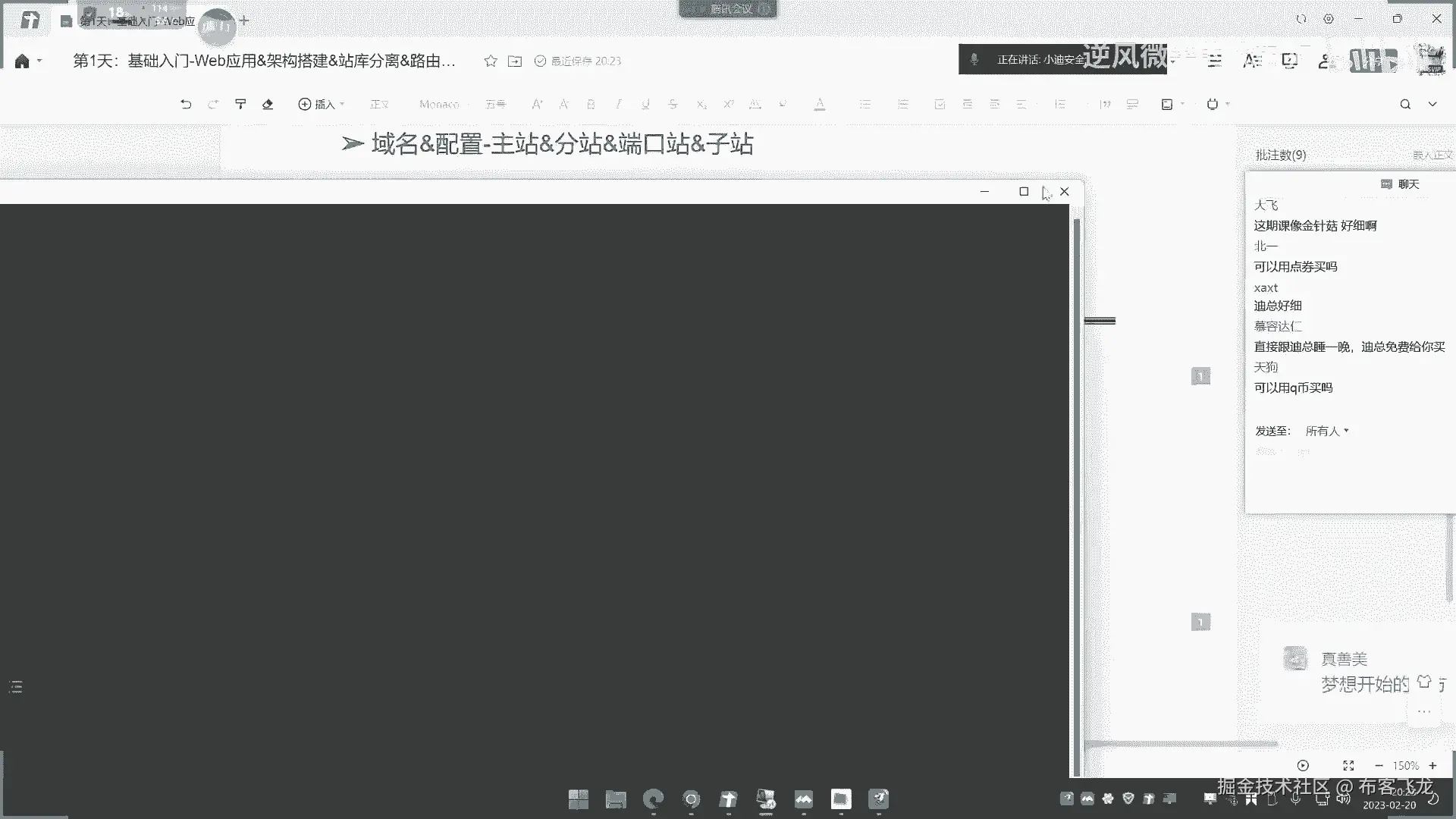Image resolution: width=1456 pixels, height=819 pixels.
Task: Open the 所有人 recipient dropdown
Action: click(x=1326, y=431)
